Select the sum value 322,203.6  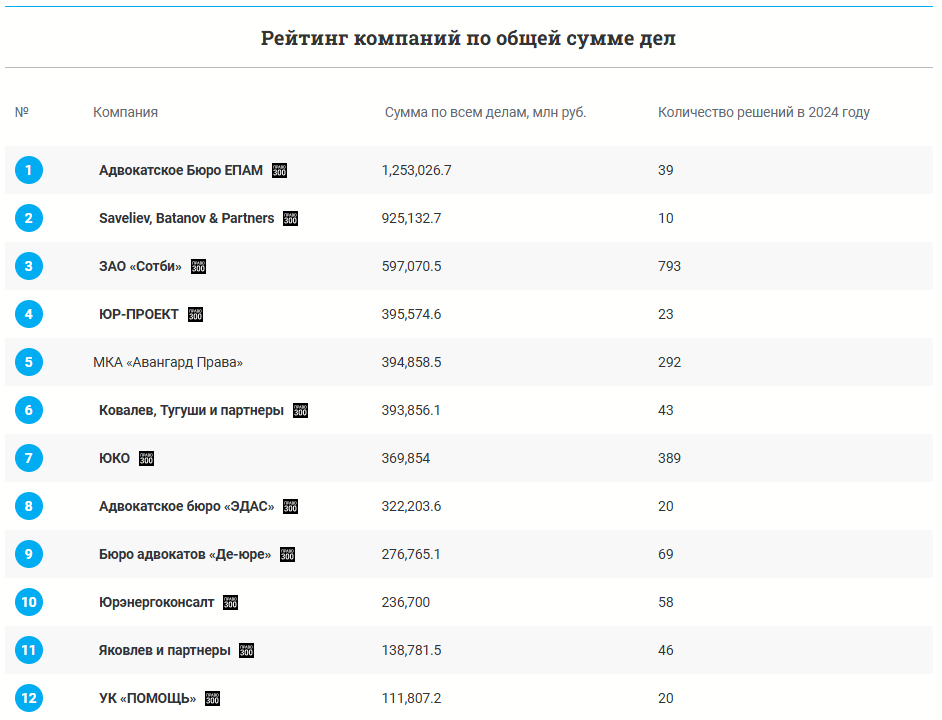412,507
